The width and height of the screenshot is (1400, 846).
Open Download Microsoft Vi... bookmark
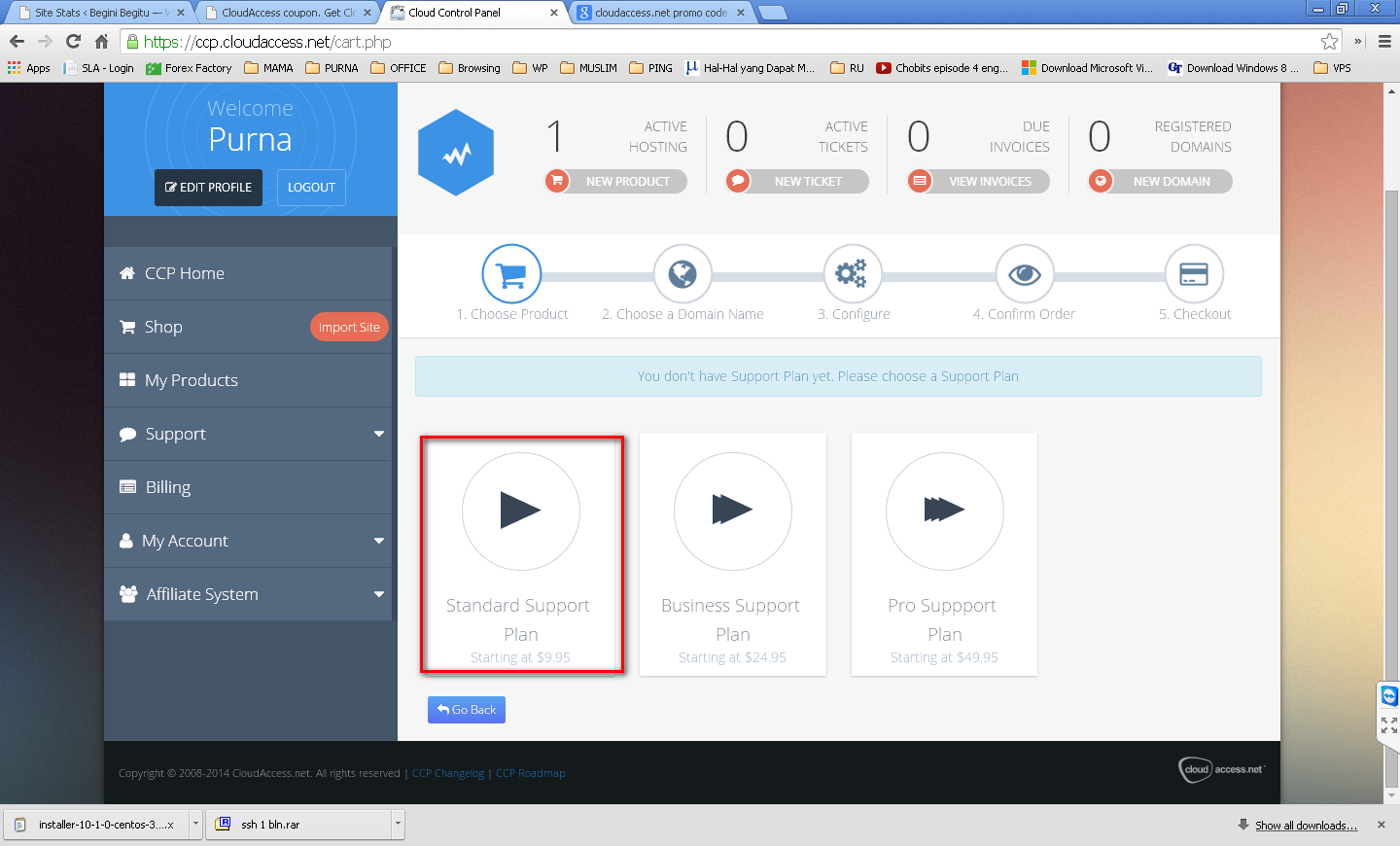pyautogui.click(x=1087, y=68)
